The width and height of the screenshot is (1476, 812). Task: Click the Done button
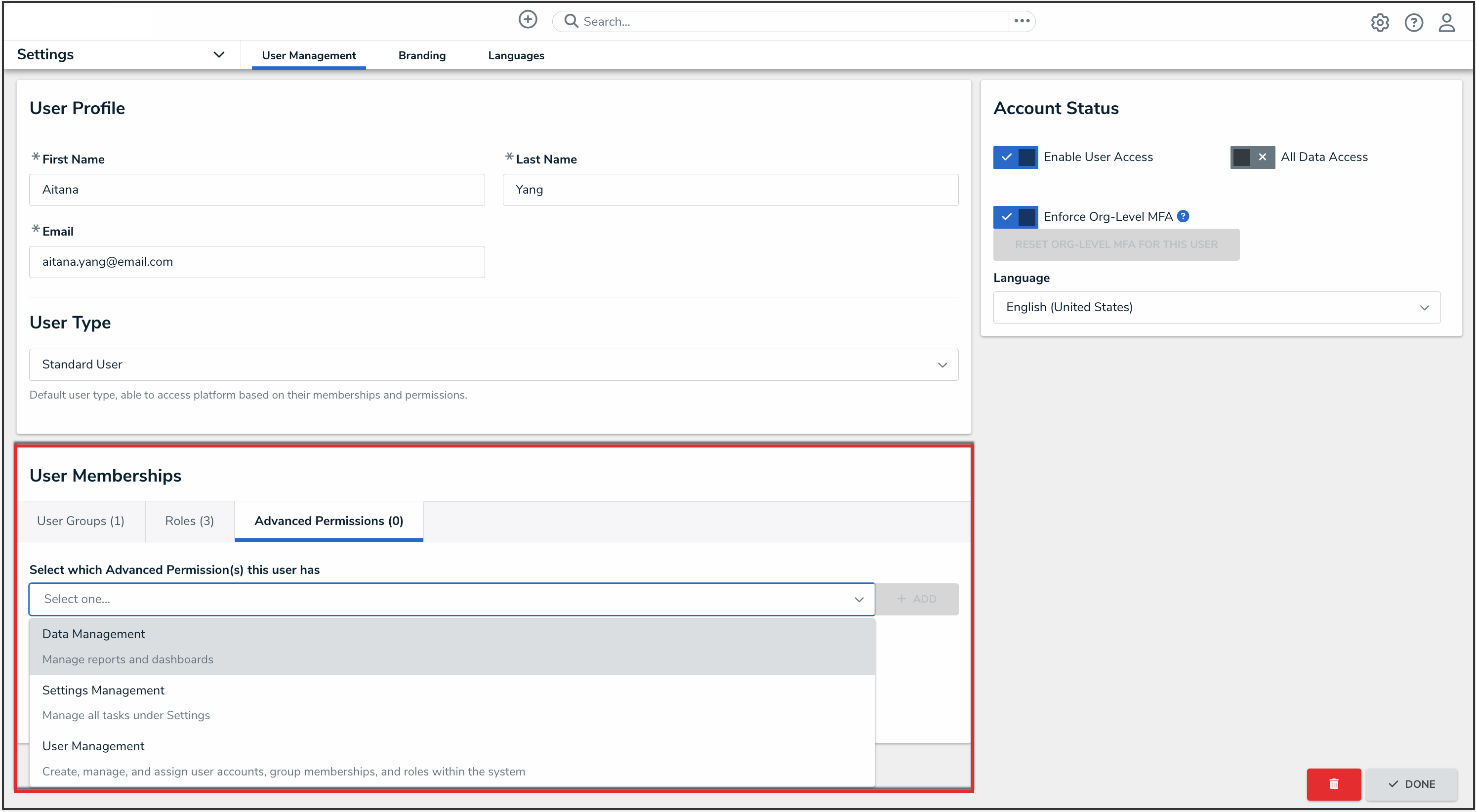1411,783
